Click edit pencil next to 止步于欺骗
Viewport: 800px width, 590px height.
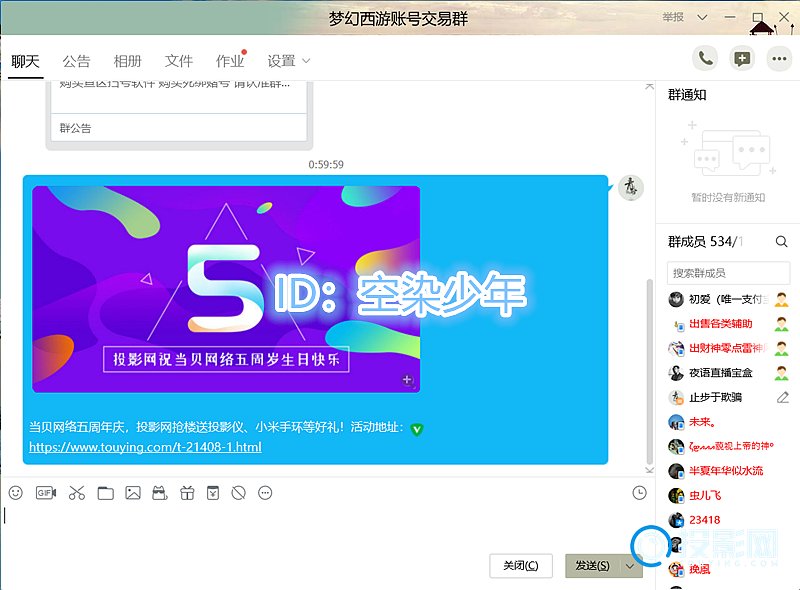(783, 397)
